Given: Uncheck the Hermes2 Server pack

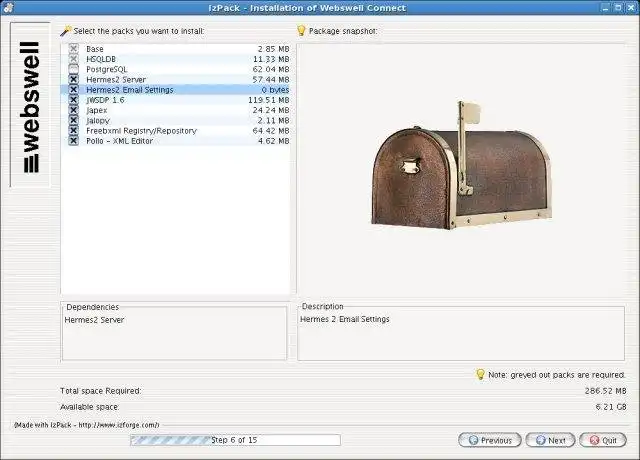Looking at the screenshot, I should 73,79.
